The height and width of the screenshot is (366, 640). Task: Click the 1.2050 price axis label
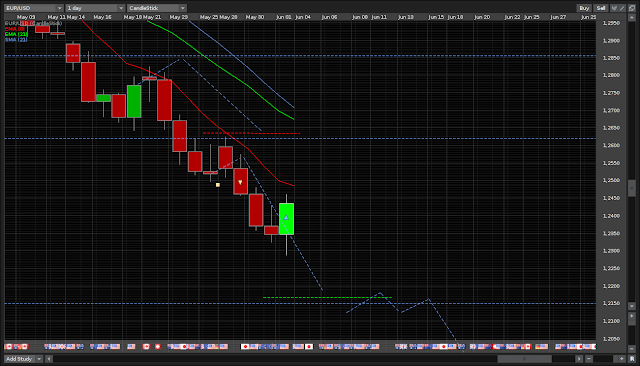[x=611, y=339]
